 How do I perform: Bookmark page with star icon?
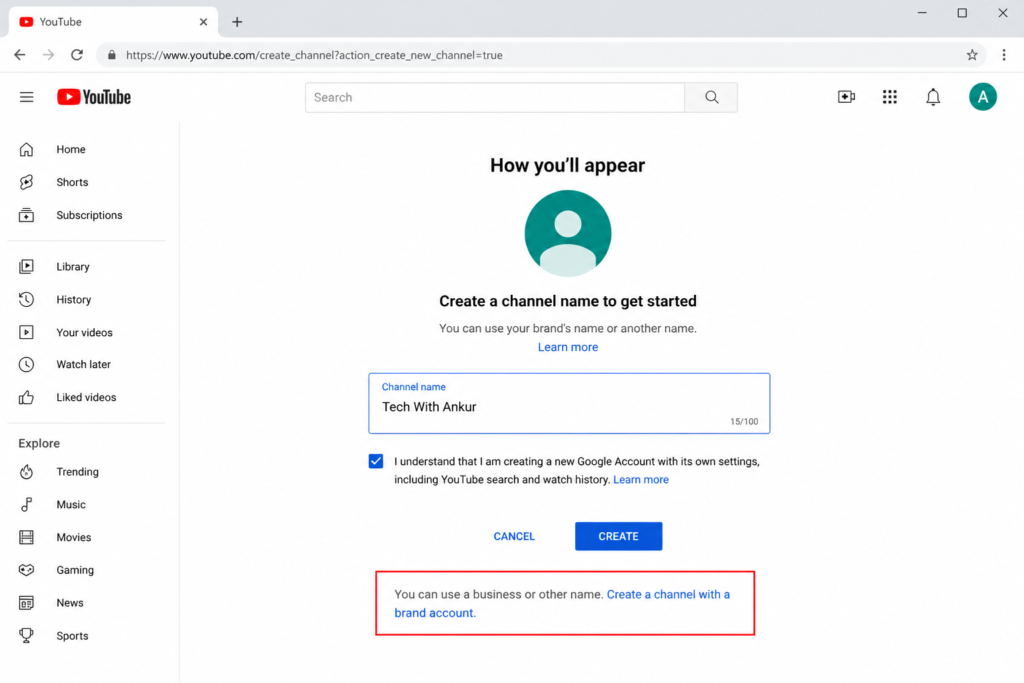click(x=972, y=55)
